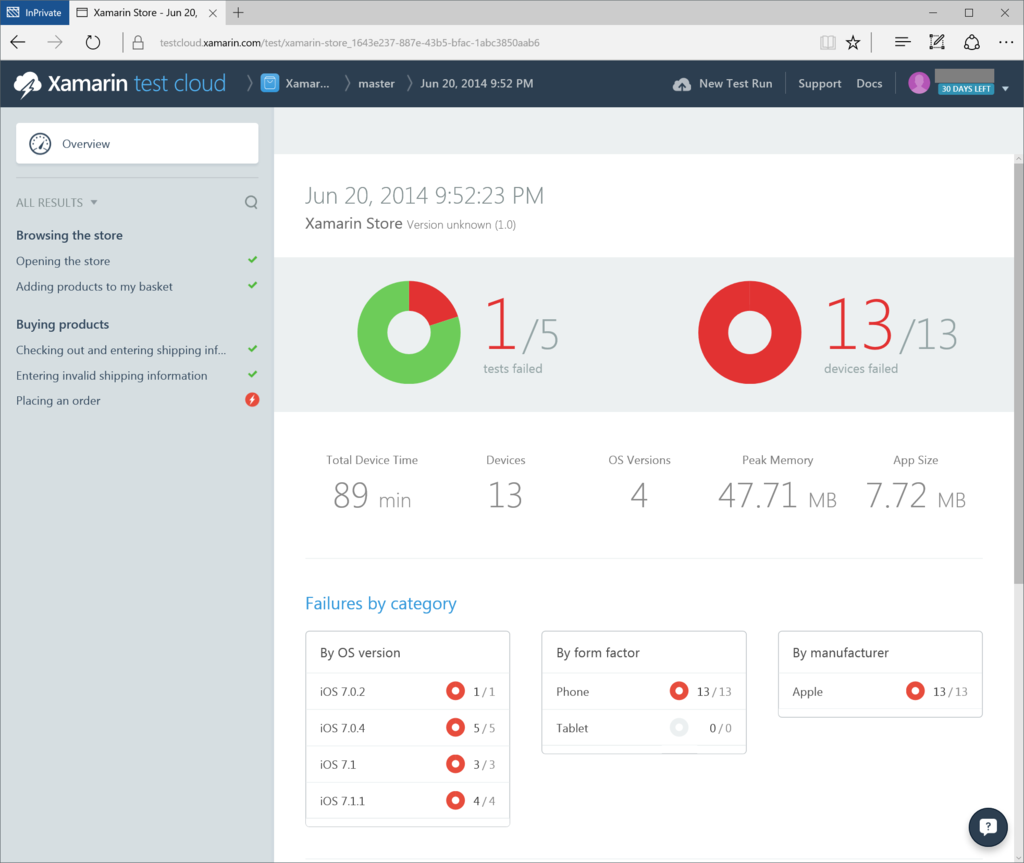
Task: Click the page vertical scrollbar
Action: pos(1018,372)
